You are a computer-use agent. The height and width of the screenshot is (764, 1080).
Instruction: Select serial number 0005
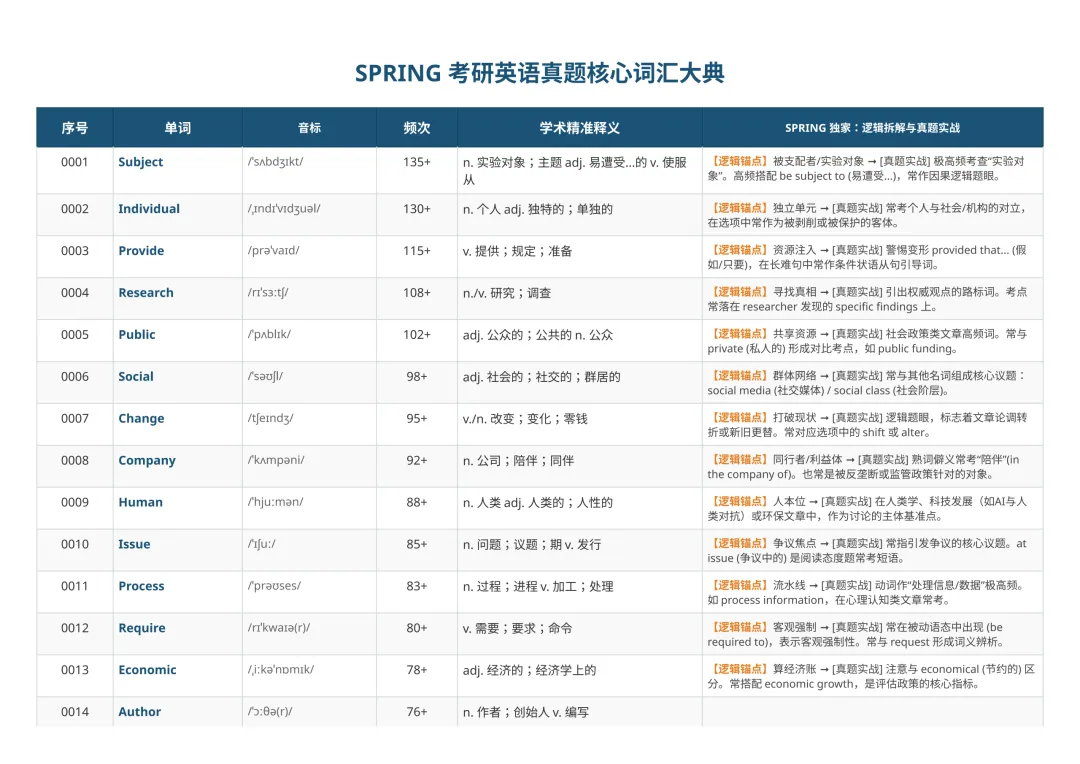pos(74,335)
